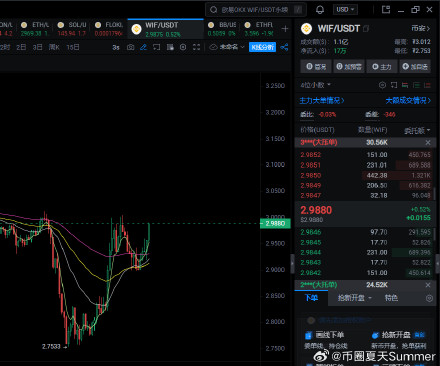Image resolution: width=440 pixels, height=366 pixels.
Task: Click the blue K线分析 button
Action: click(262, 47)
